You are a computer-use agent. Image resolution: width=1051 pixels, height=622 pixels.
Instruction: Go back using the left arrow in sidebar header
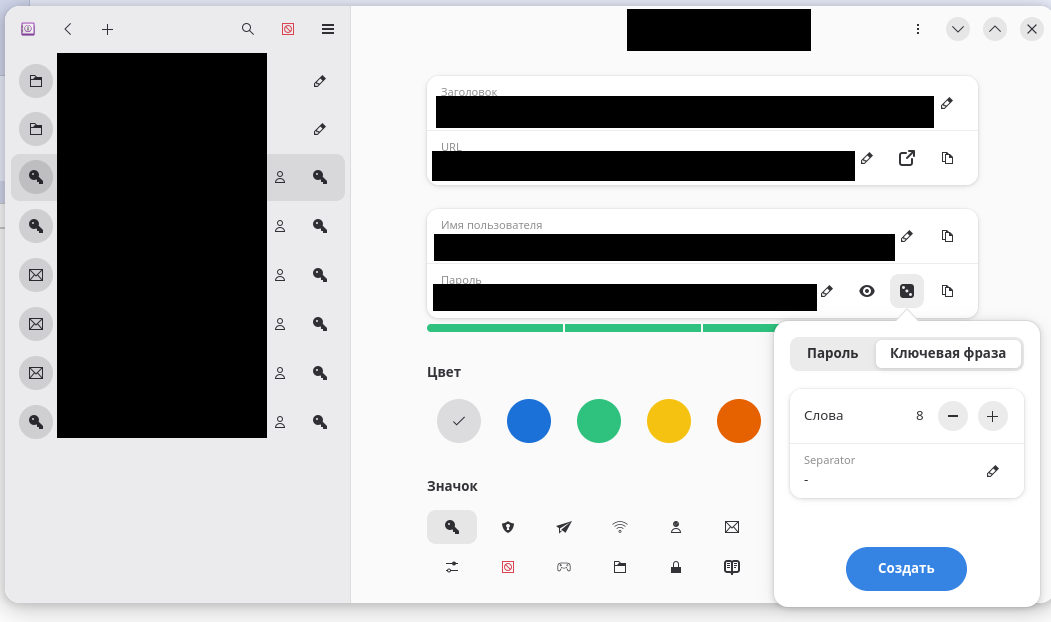click(x=68, y=29)
